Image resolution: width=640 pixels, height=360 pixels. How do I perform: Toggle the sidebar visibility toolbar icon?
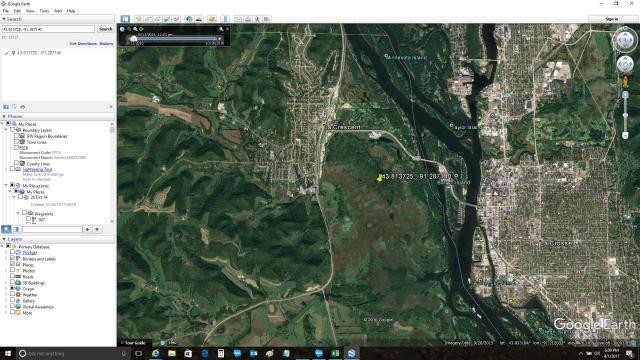point(125,19)
